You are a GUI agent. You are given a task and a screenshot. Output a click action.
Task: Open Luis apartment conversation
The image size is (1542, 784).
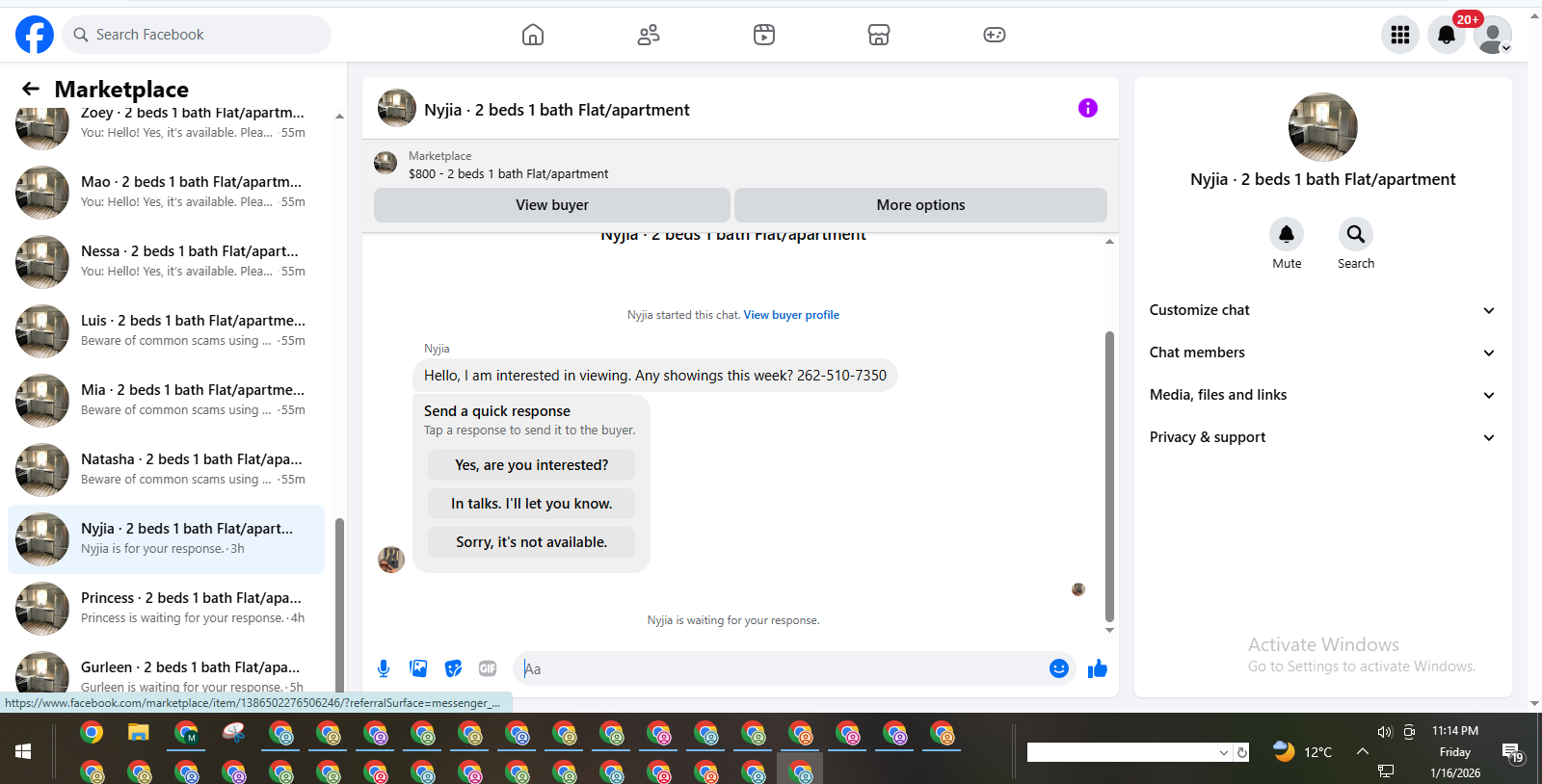tap(166, 330)
